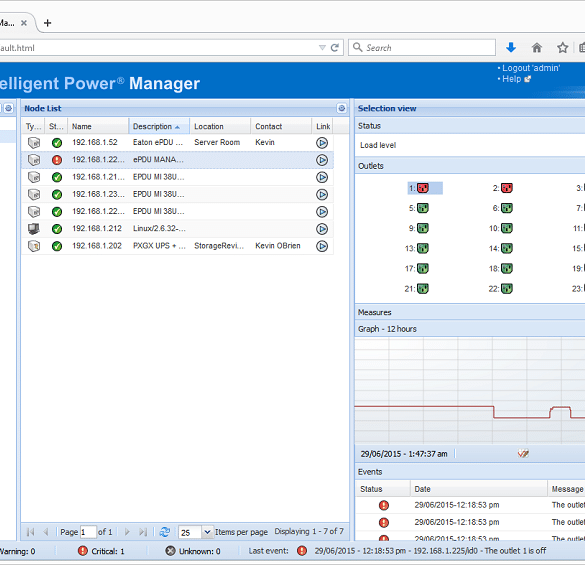
Task: Open link icon for PXGX UPS row
Action: tap(322, 246)
